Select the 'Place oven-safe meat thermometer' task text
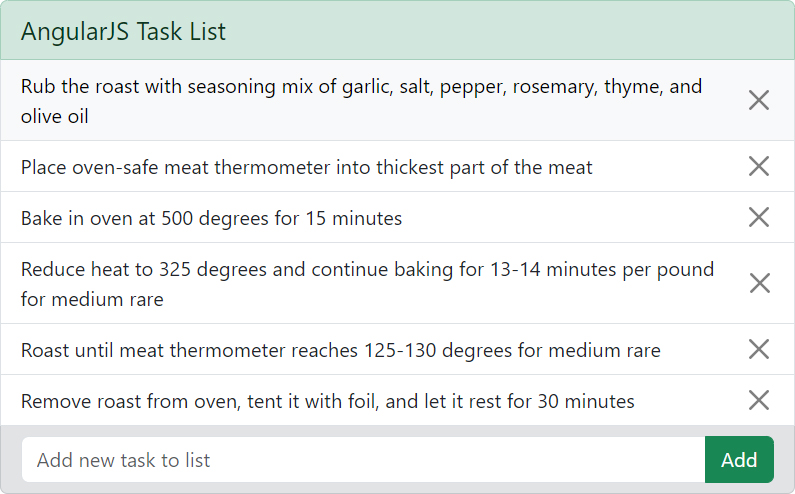Viewport: 795px width, 494px height. point(306,167)
